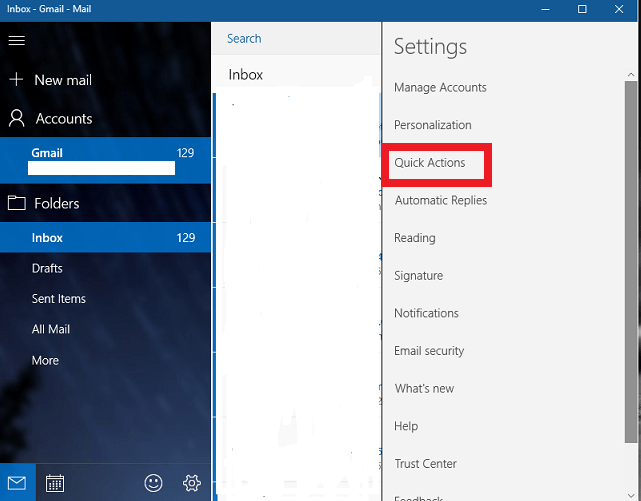Maximize the Mail window
This screenshot has width=641, height=501.
click(x=582, y=9)
